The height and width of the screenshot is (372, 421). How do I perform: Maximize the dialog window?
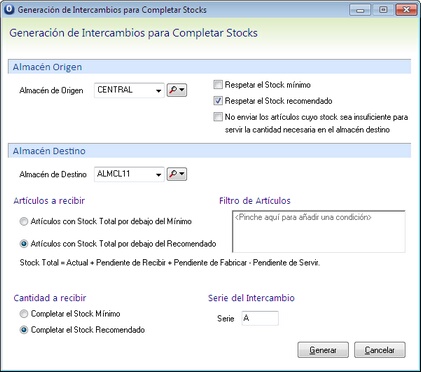click(x=383, y=10)
